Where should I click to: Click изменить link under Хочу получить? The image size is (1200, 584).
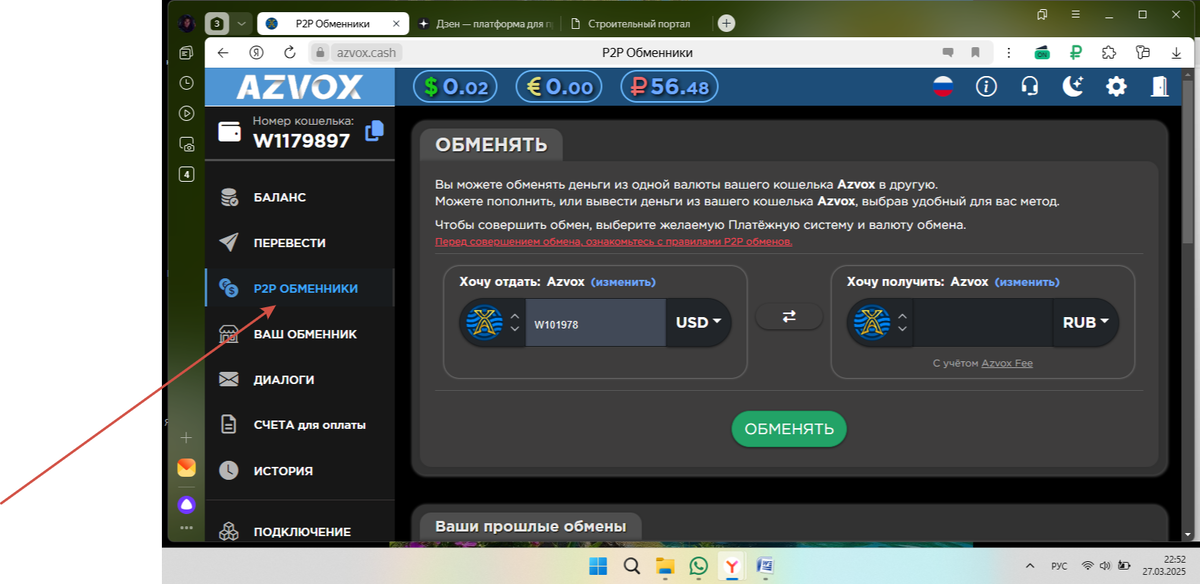coord(1027,282)
